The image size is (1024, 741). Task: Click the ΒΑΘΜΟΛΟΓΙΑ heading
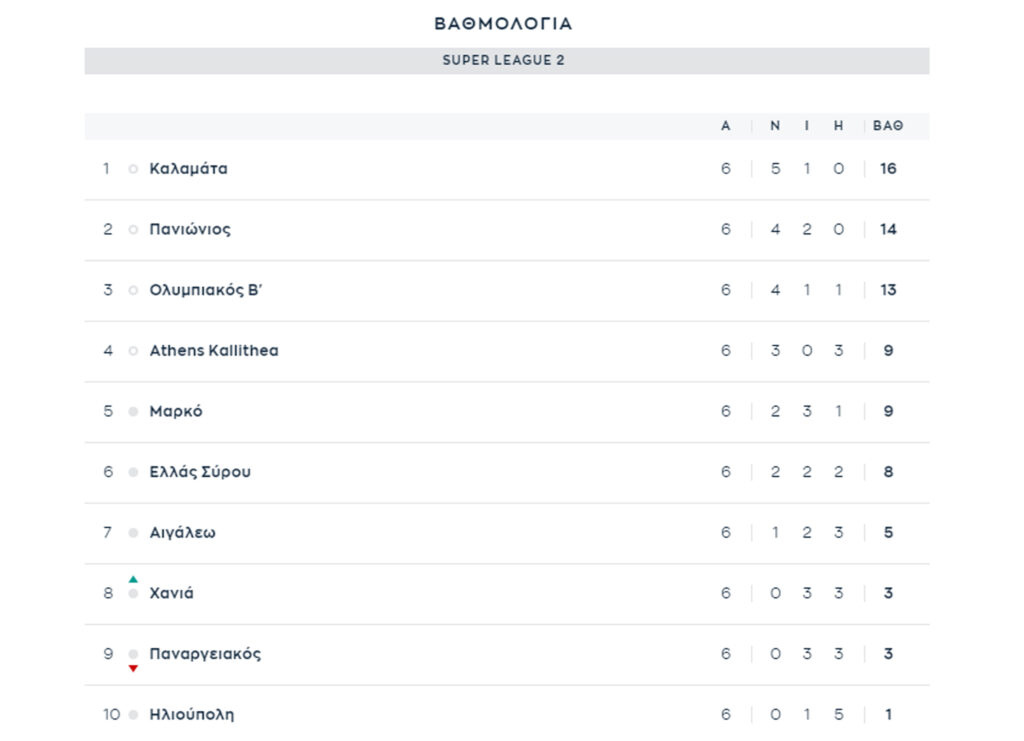(x=503, y=23)
